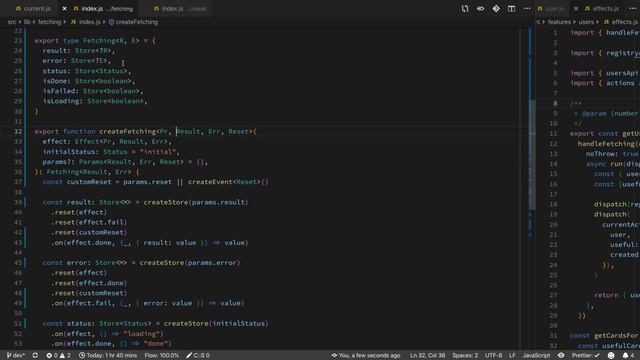Click 'src' breadcrumb segment
640x360 pixels.
12,22
